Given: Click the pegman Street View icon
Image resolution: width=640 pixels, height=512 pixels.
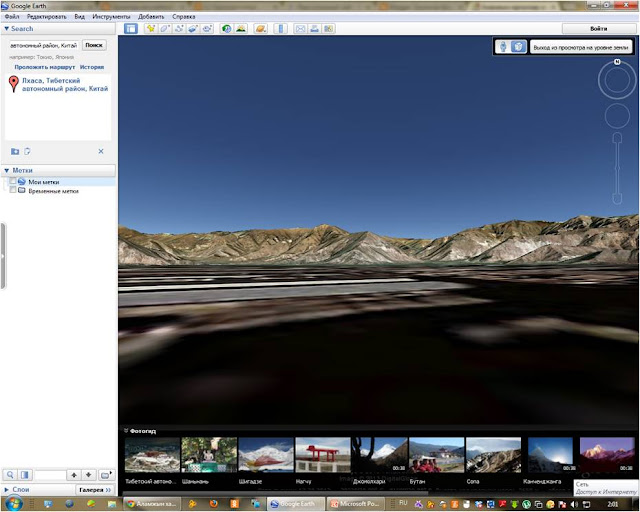Looking at the screenshot, I should point(503,47).
